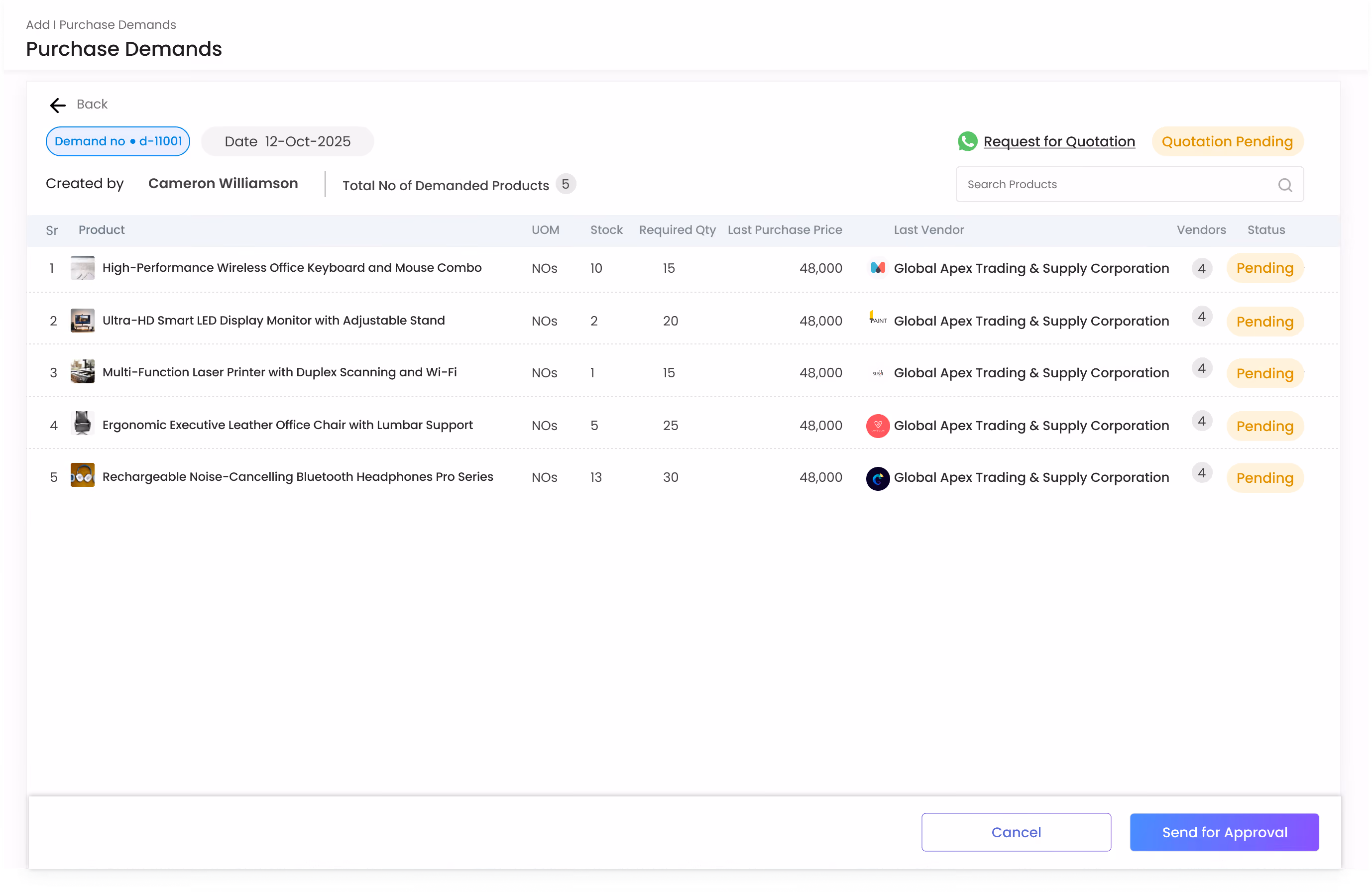The image size is (1372, 893).
Task: Click the Demand no d-11001 chip
Action: (x=117, y=141)
